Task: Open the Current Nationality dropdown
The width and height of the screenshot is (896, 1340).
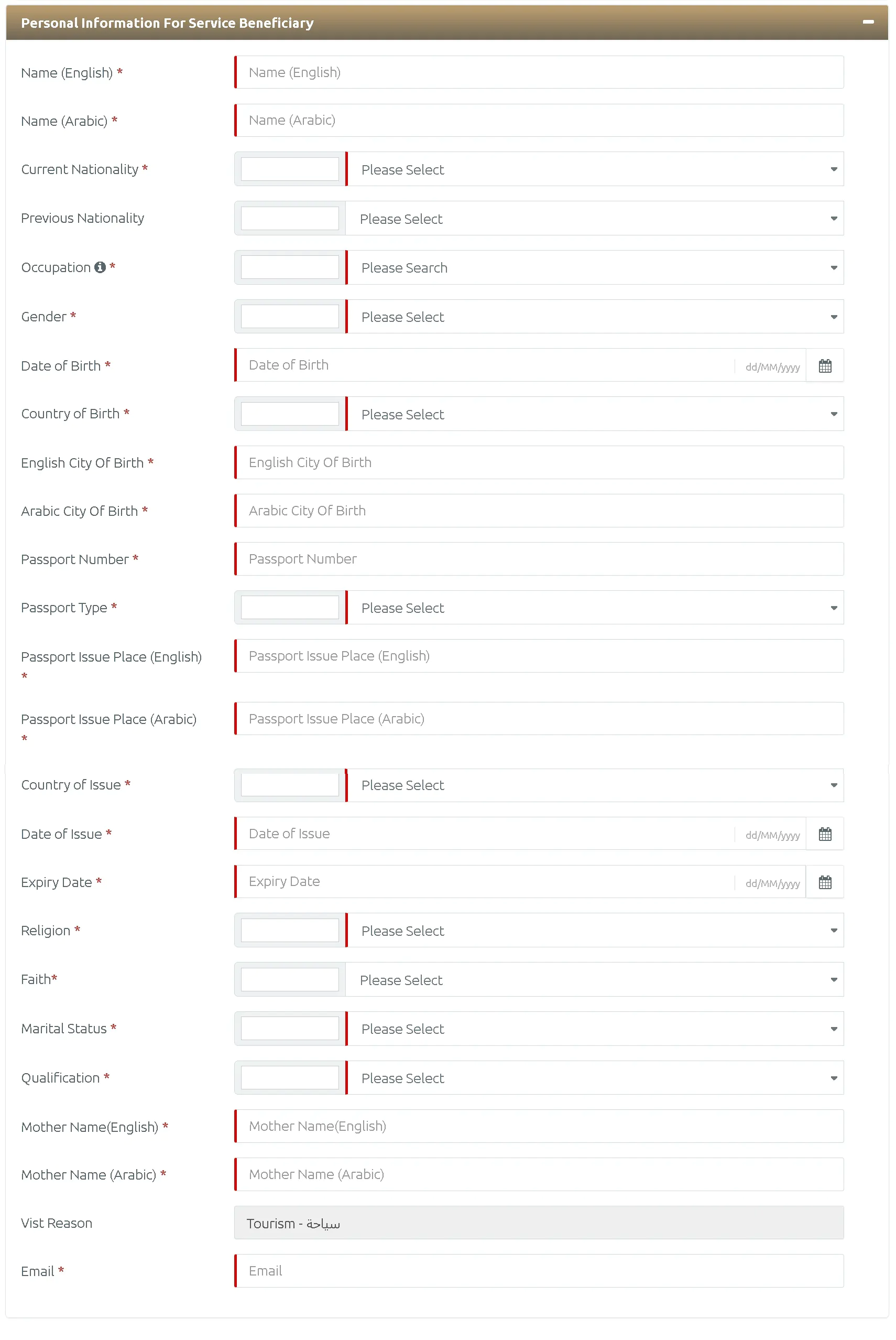Action: coord(595,169)
